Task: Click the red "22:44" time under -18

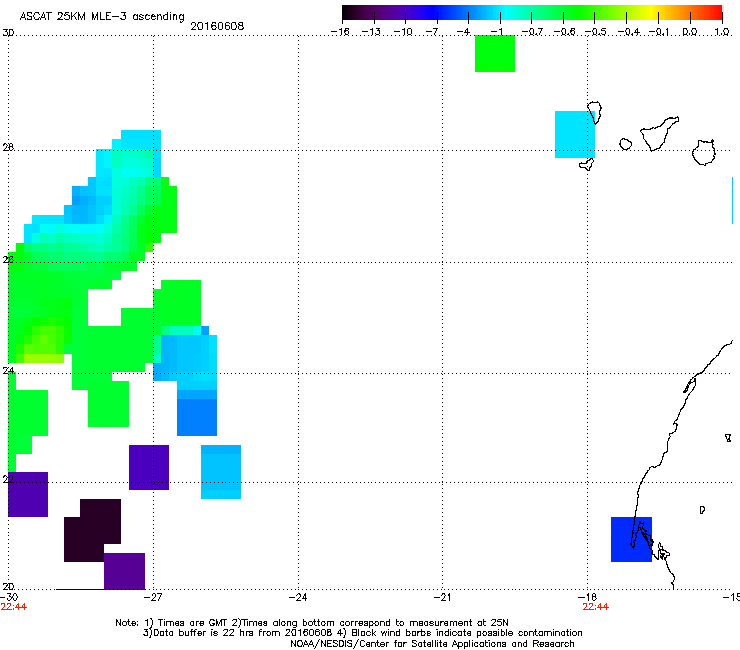Action: (596, 607)
